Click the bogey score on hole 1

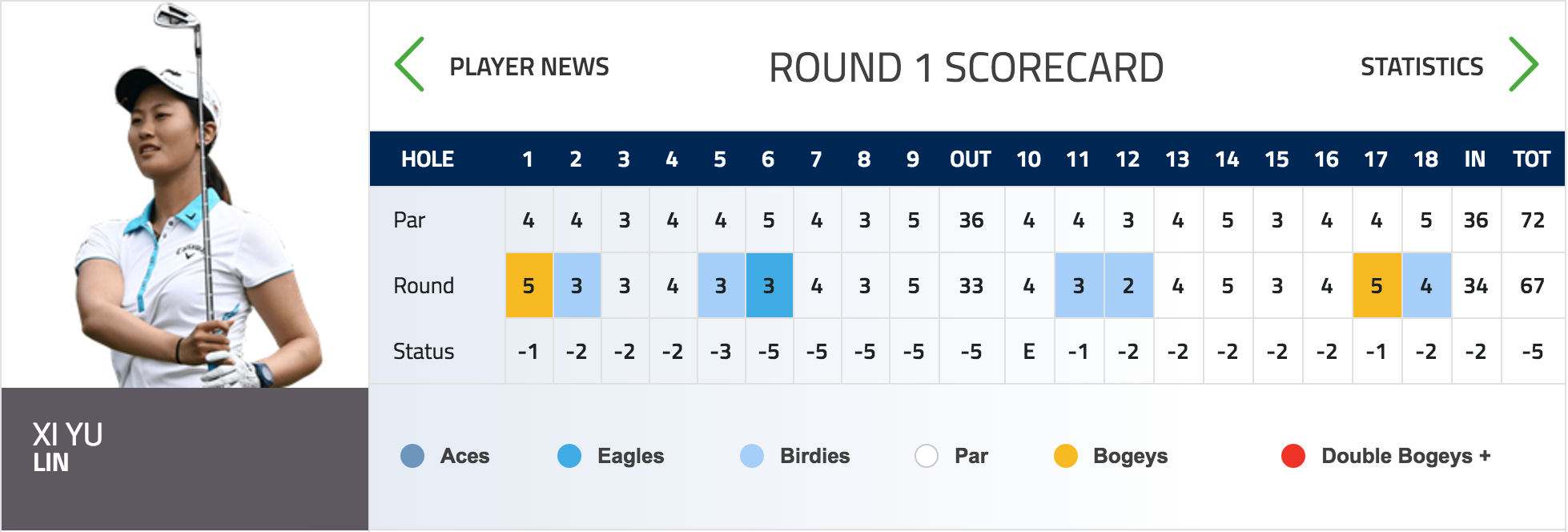point(529,286)
